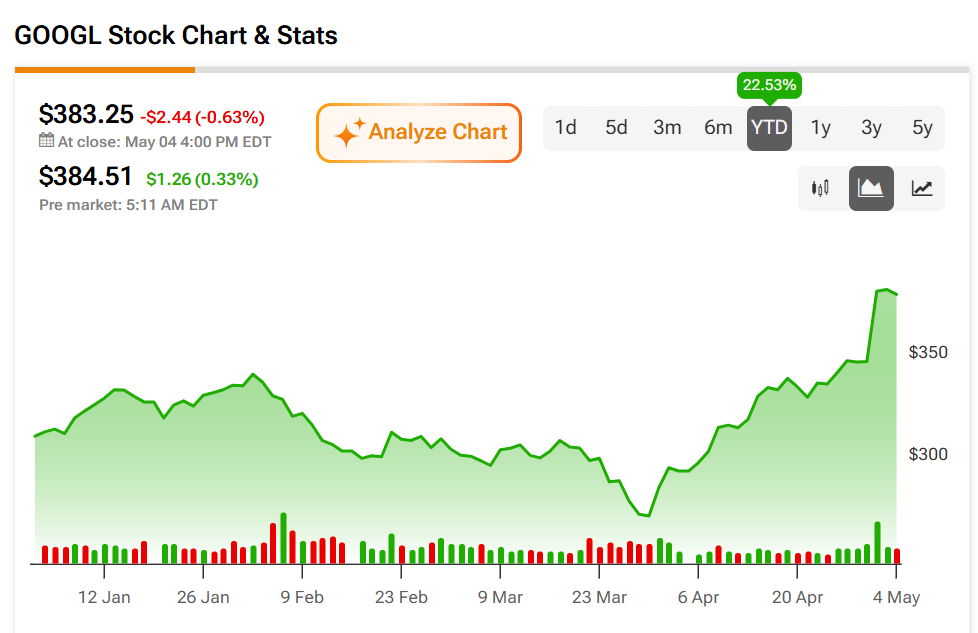The width and height of the screenshot is (978, 633).
Task: Click the tallest green volume bar near 9 Feb
Action: tap(284, 538)
